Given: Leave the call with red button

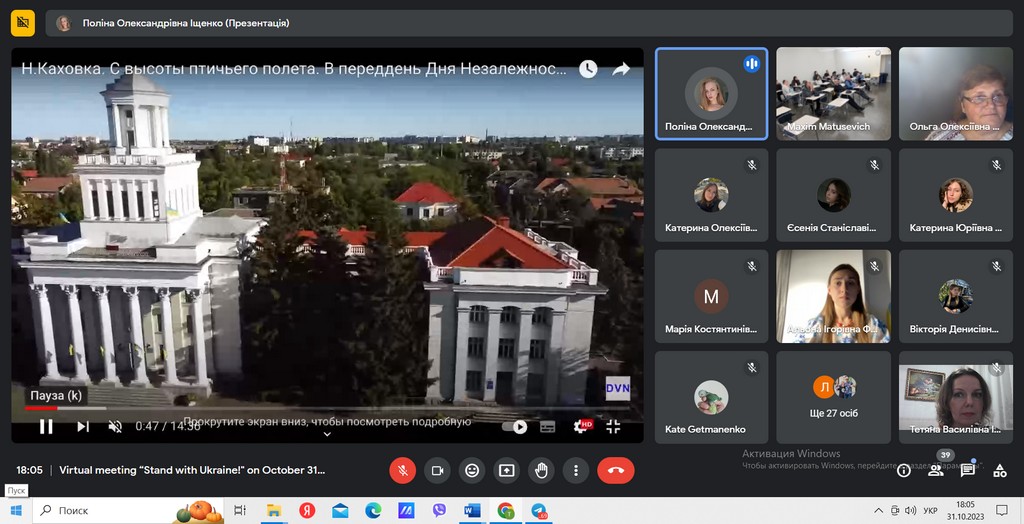Looking at the screenshot, I should coord(615,470).
